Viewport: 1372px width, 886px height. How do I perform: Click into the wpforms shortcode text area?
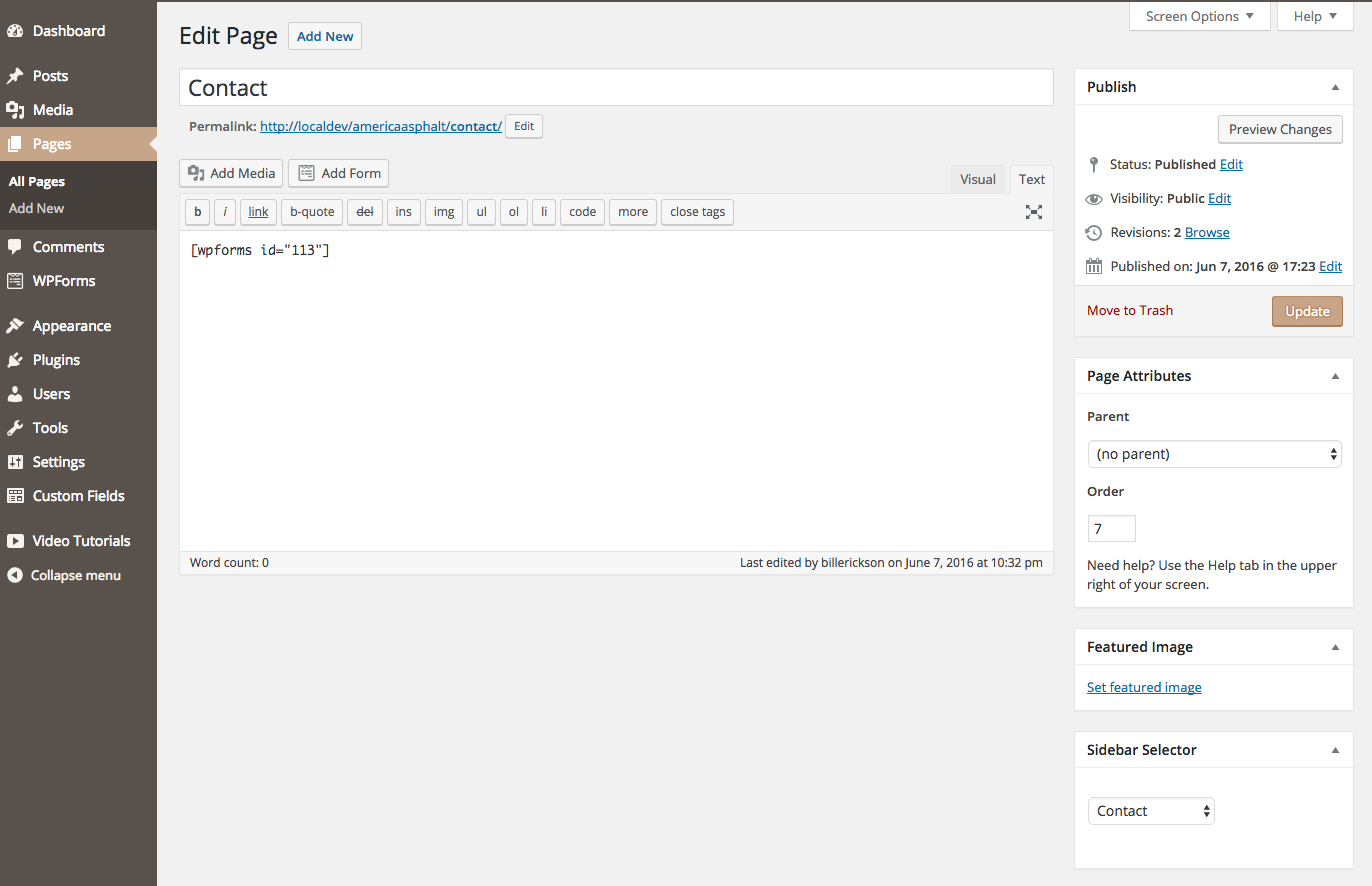616,390
